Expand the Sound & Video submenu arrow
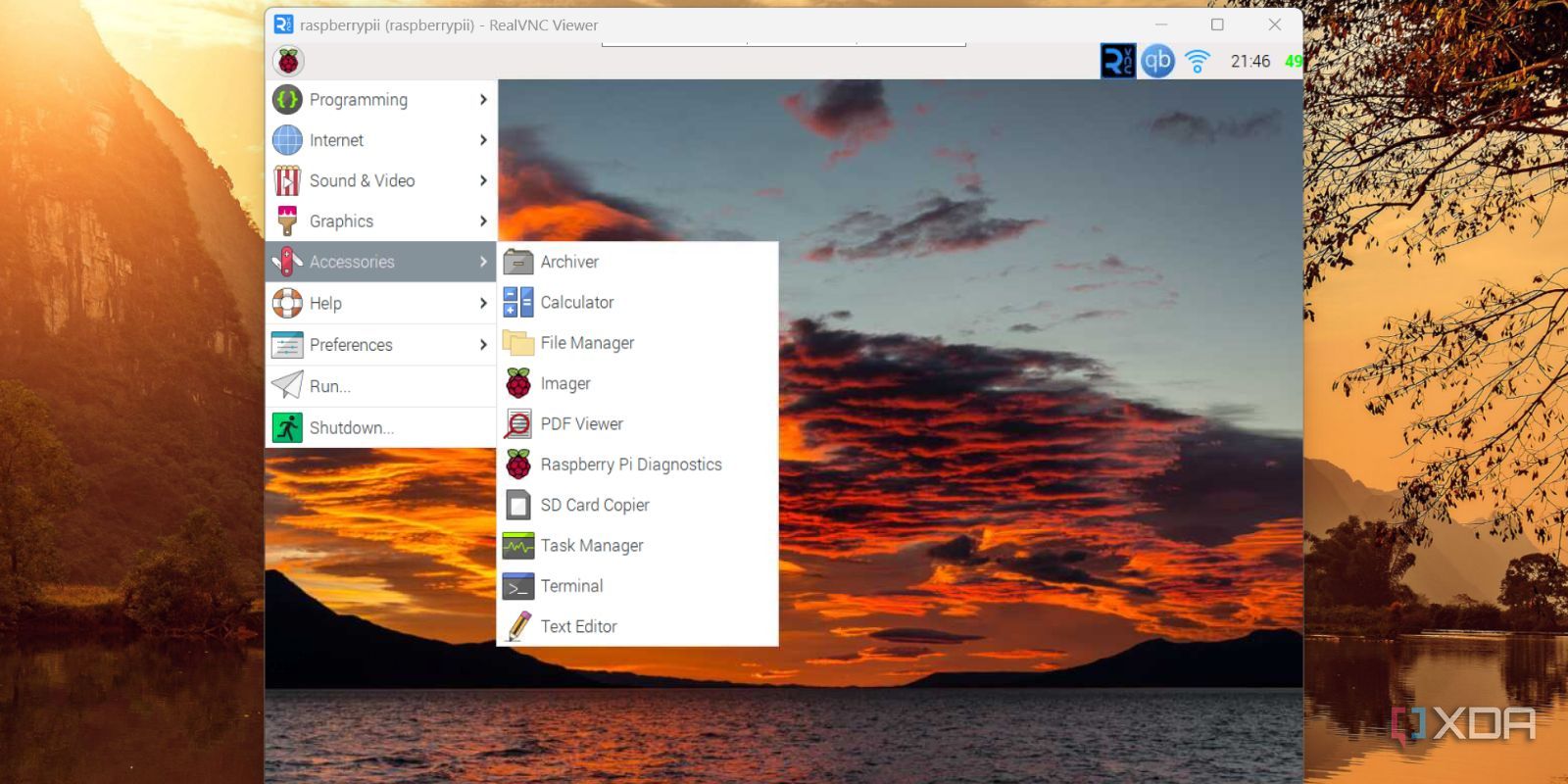Screen dimensions: 1568x784 click(x=483, y=180)
